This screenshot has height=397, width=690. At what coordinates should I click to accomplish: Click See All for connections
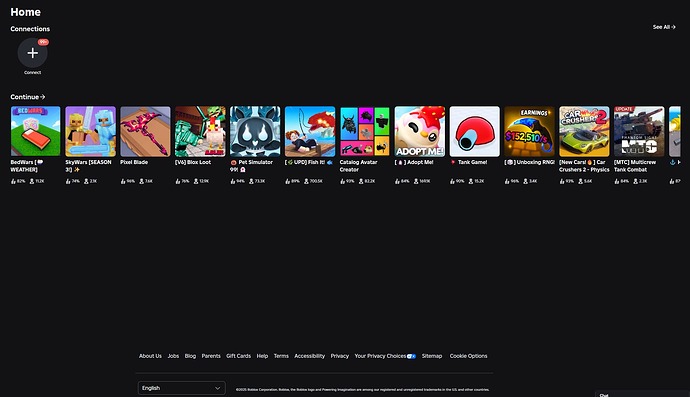[664, 27]
